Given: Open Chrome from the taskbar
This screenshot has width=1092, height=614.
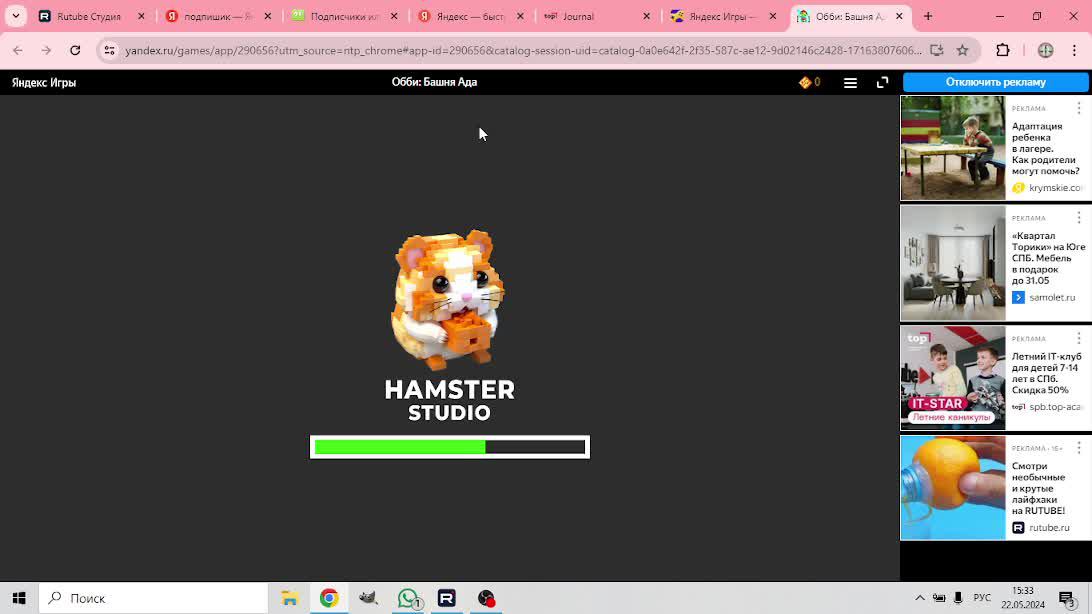Looking at the screenshot, I should [x=329, y=598].
